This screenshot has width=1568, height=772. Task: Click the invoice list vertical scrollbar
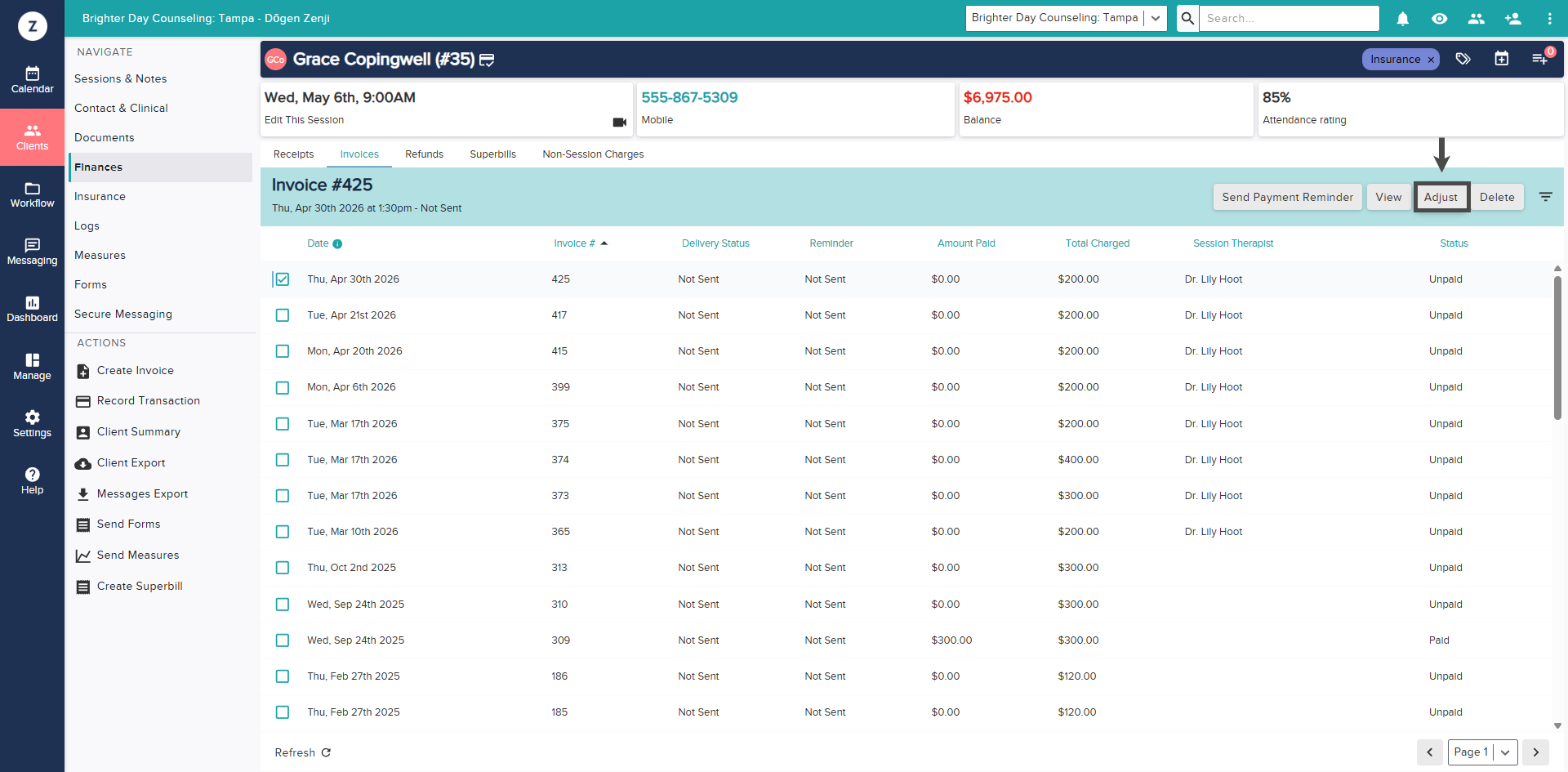click(x=1557, y=349)
